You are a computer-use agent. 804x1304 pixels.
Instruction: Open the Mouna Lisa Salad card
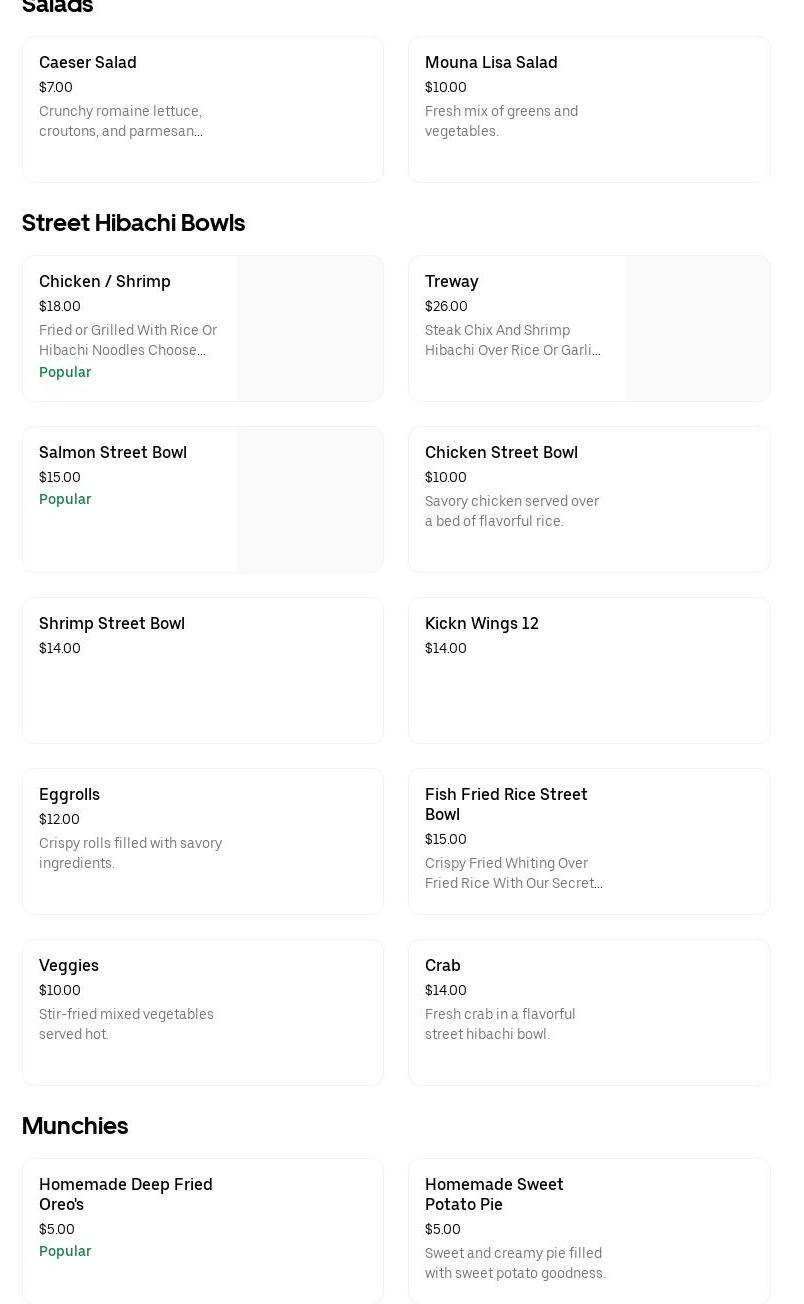589,109
